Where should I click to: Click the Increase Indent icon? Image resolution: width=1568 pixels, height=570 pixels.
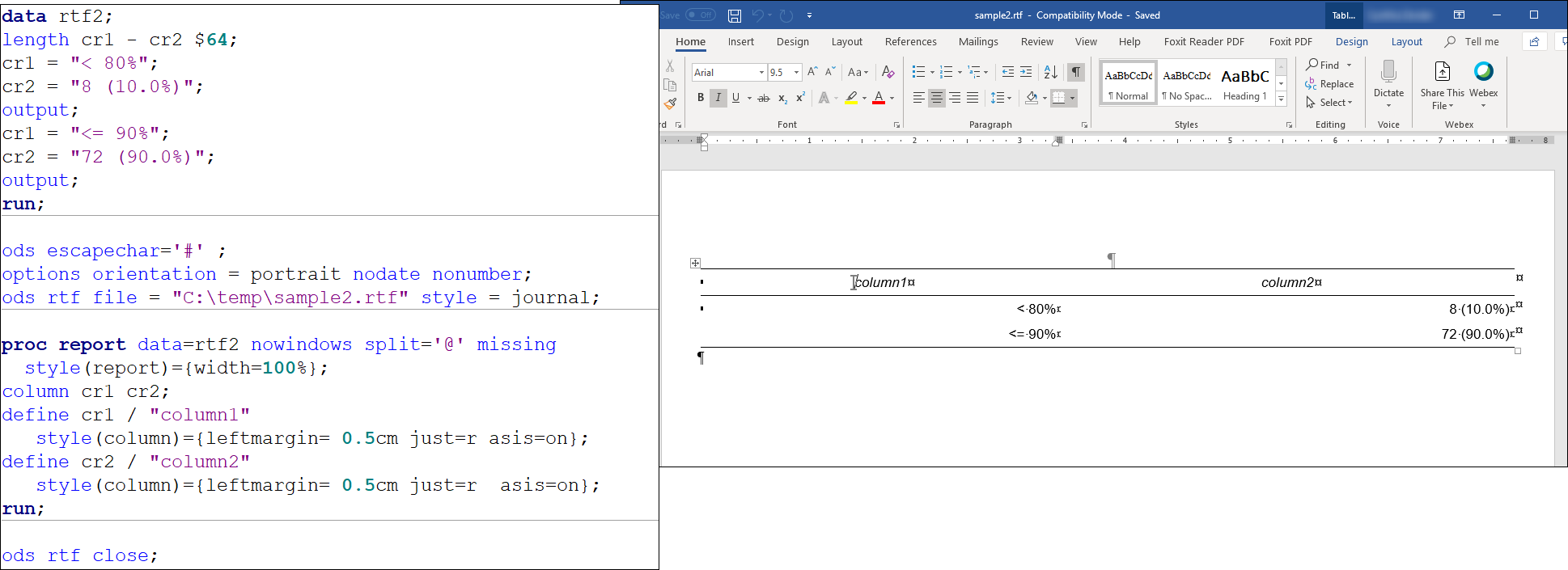pos(1026,72)
